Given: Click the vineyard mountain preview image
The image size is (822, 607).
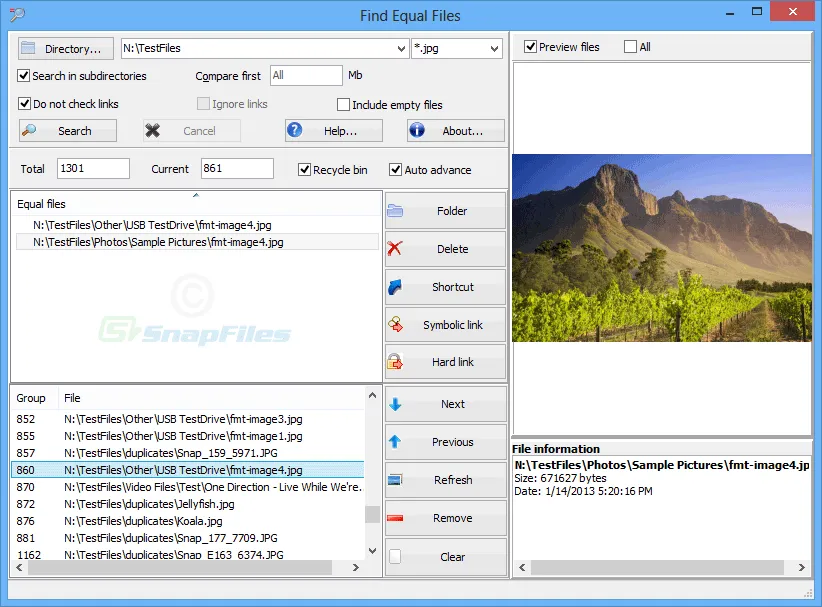Looking at the screenshot, I should pos(662,248).
